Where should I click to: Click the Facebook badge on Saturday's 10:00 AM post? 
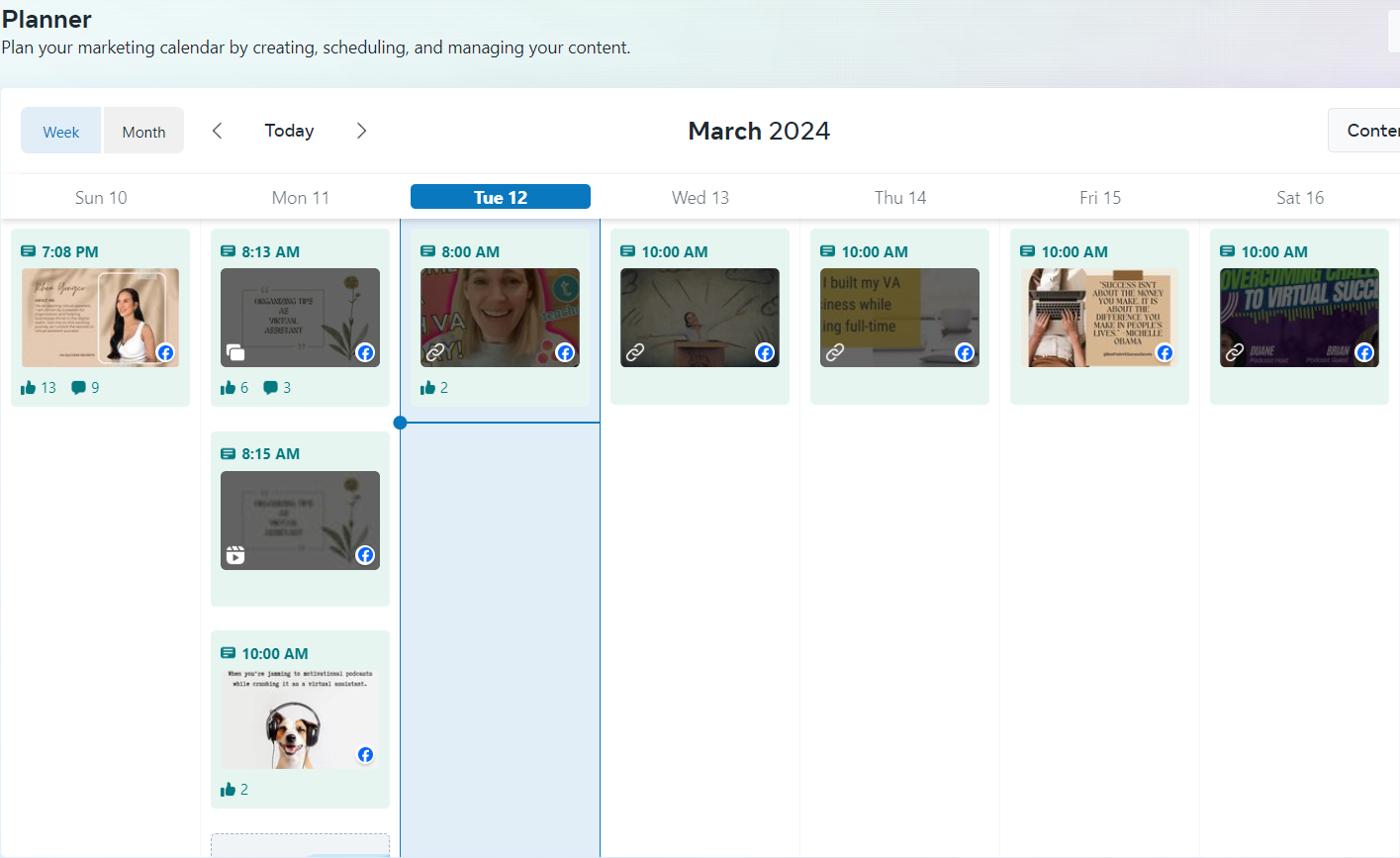1364,353
